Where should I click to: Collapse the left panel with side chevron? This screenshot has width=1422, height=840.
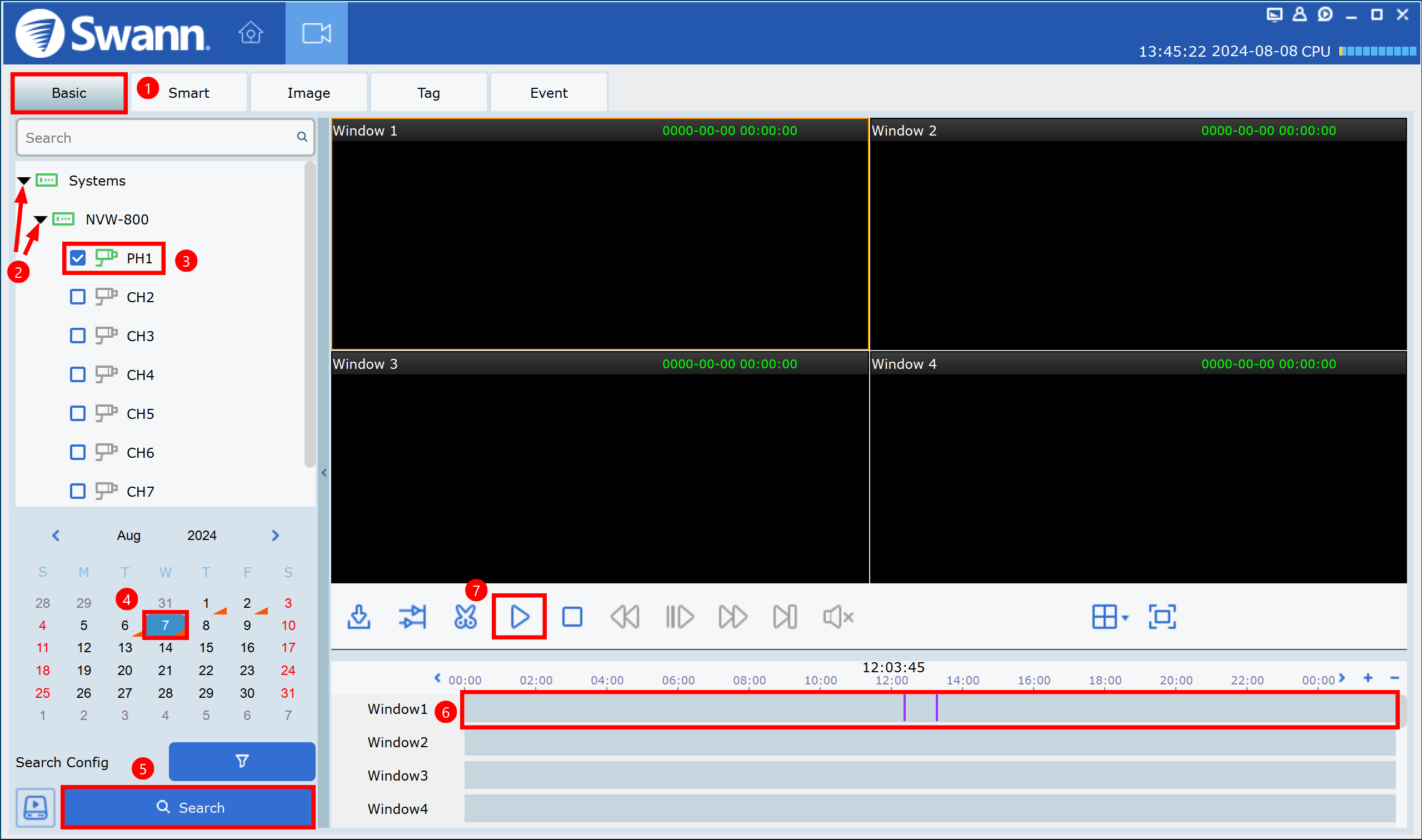pyautogui.click(x=324, y=473)
